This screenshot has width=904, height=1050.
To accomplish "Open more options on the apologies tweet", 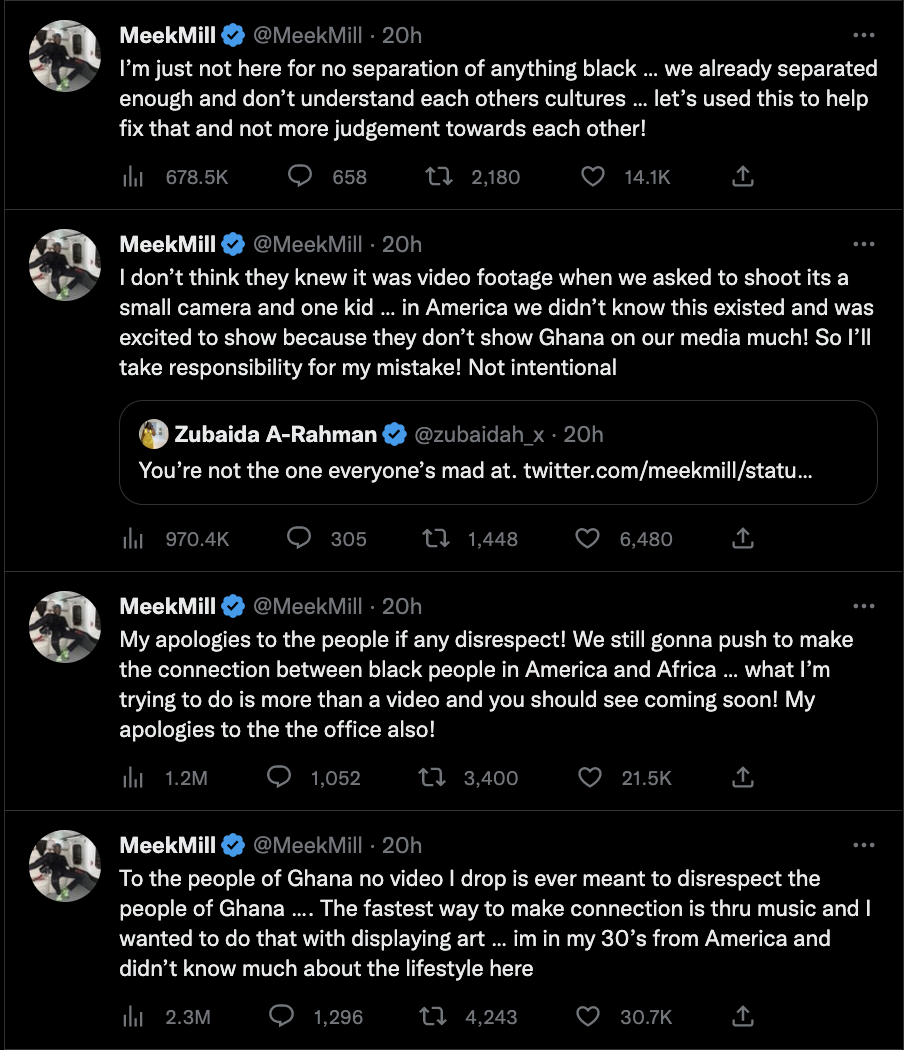I will 863,606.
